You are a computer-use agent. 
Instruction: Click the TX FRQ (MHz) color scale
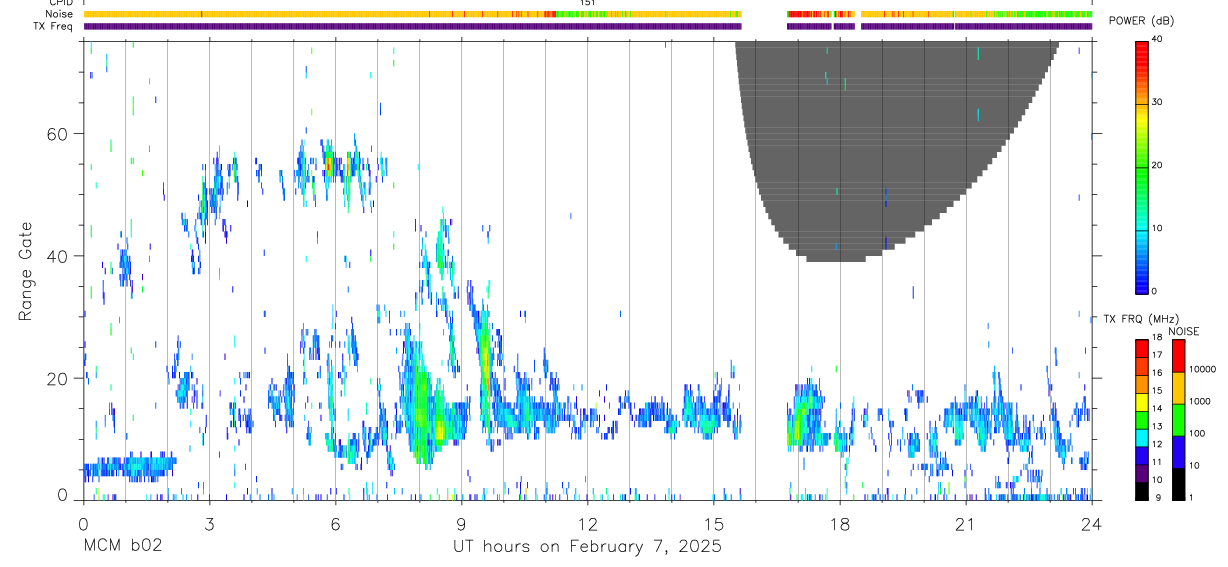[x=1142, y=419]
